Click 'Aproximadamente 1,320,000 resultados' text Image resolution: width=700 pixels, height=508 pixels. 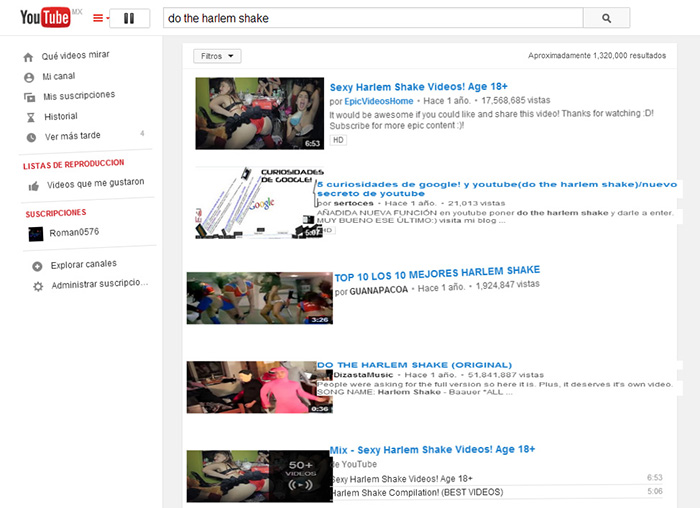coord(597,56)
